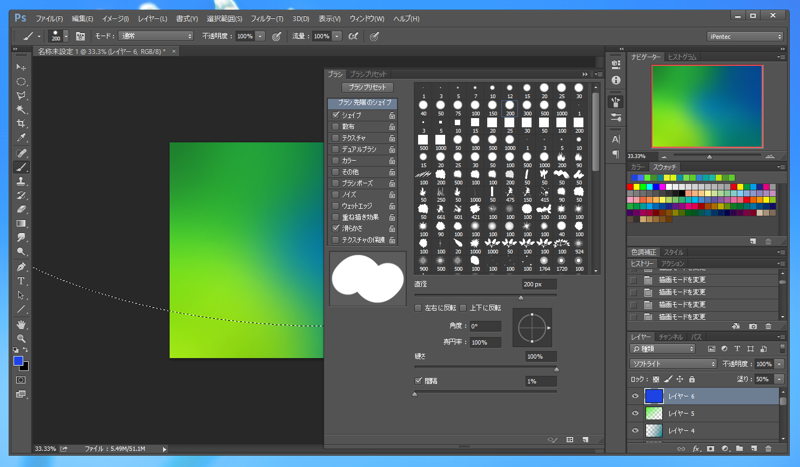This screenshot has width=800, height=467.
Task: Open the フィルター(T) menu
Action: click(266, 18)
